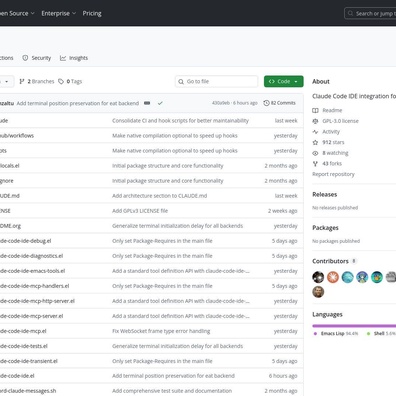The height and width of the screenshot is (396, 396).
Task: Open the 43 forks link
Action: click(x=332, y=163)
